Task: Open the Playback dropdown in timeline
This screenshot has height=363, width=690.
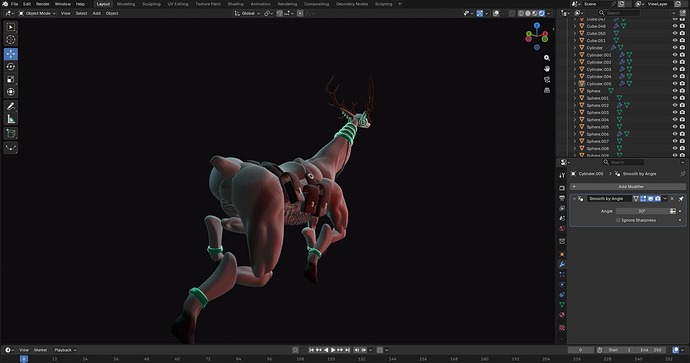Action: (x=65, y=350)
